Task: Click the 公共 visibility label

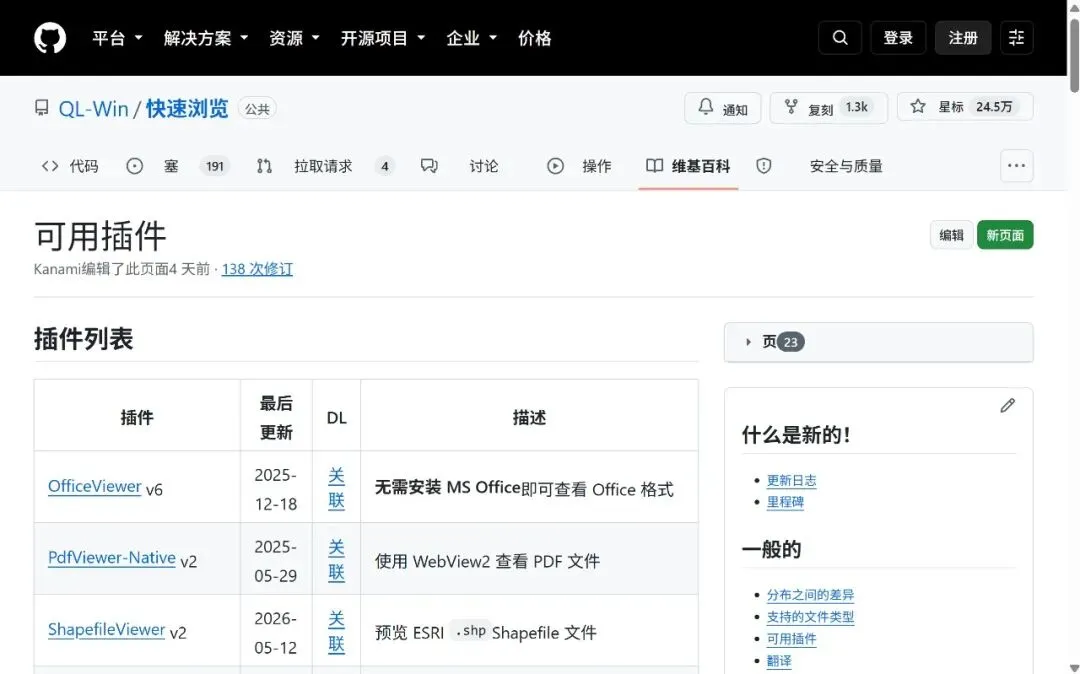Action: pos(257,109)
